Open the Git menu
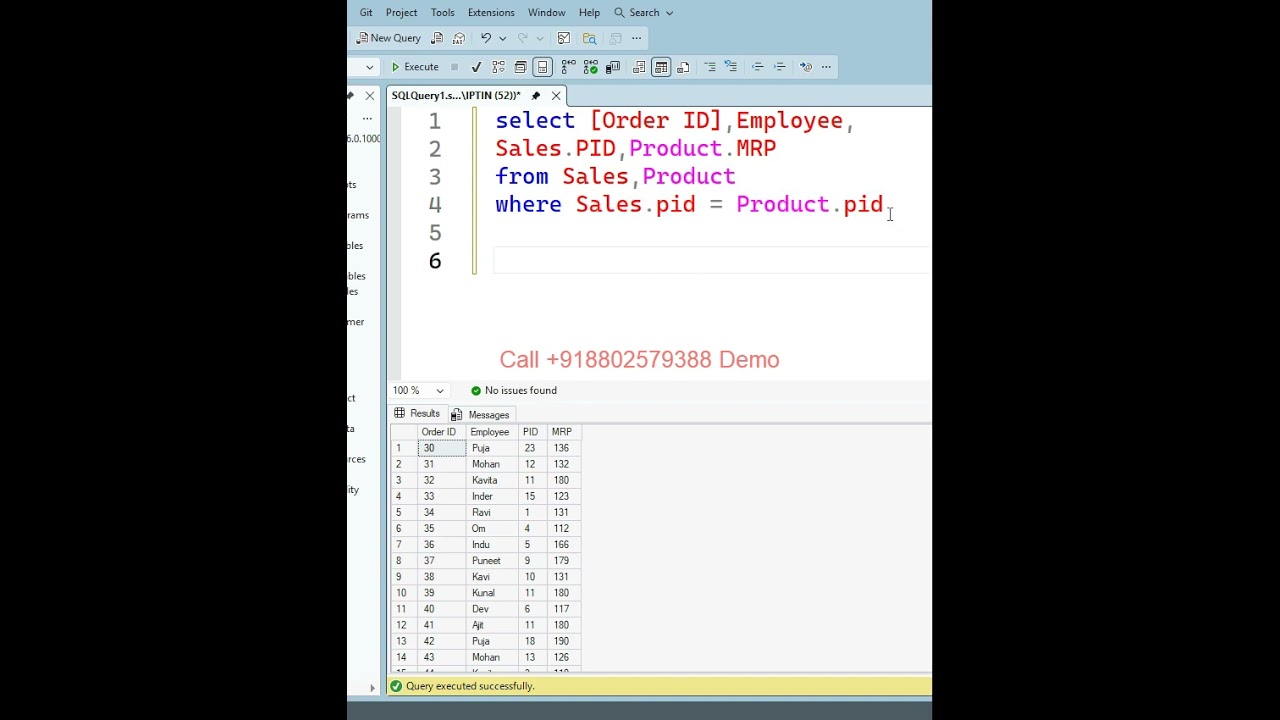The height and width of the screenshot is (720, 1280). (366, 13)
